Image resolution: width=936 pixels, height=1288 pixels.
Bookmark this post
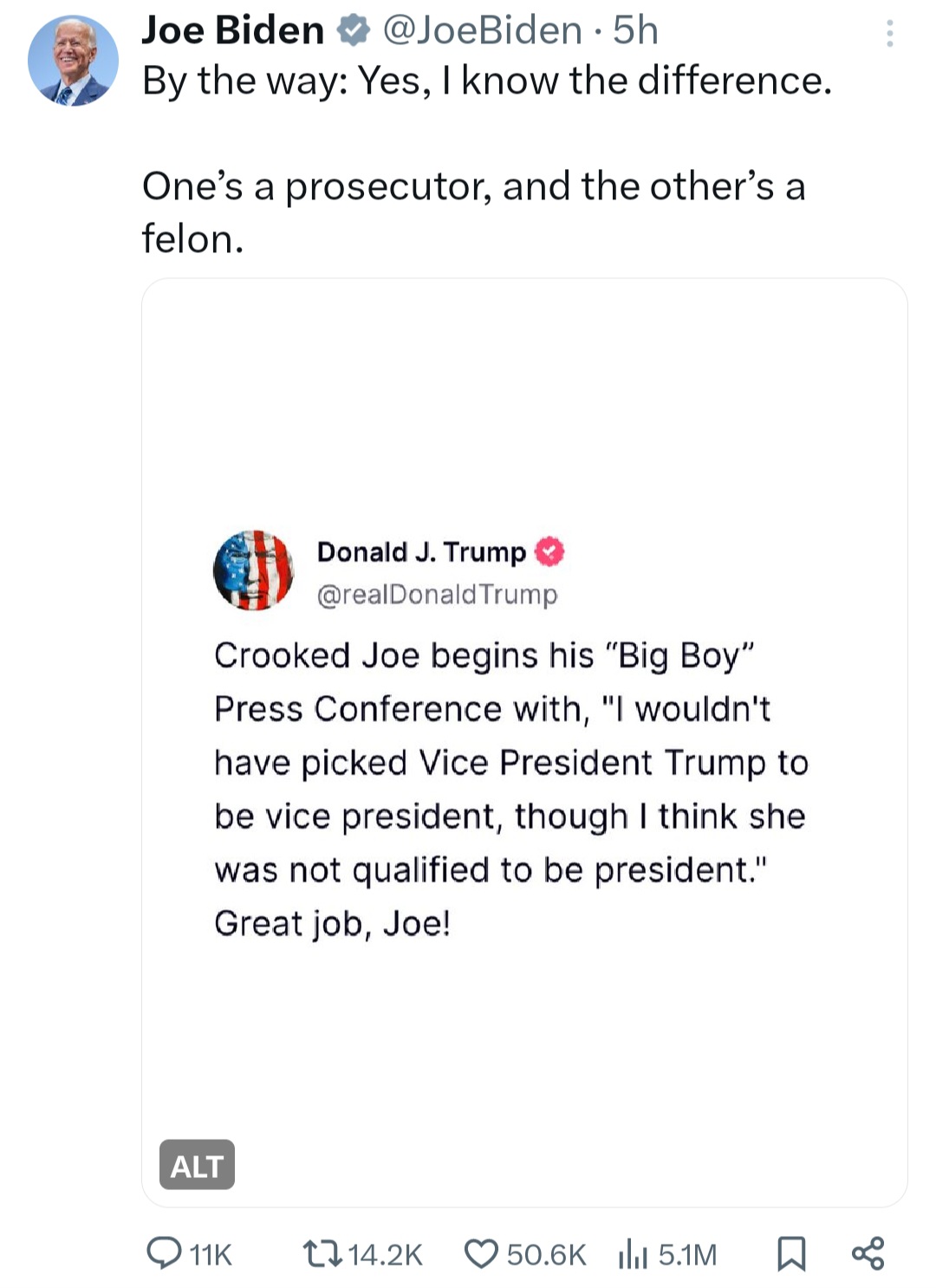tap(791, 1253)
